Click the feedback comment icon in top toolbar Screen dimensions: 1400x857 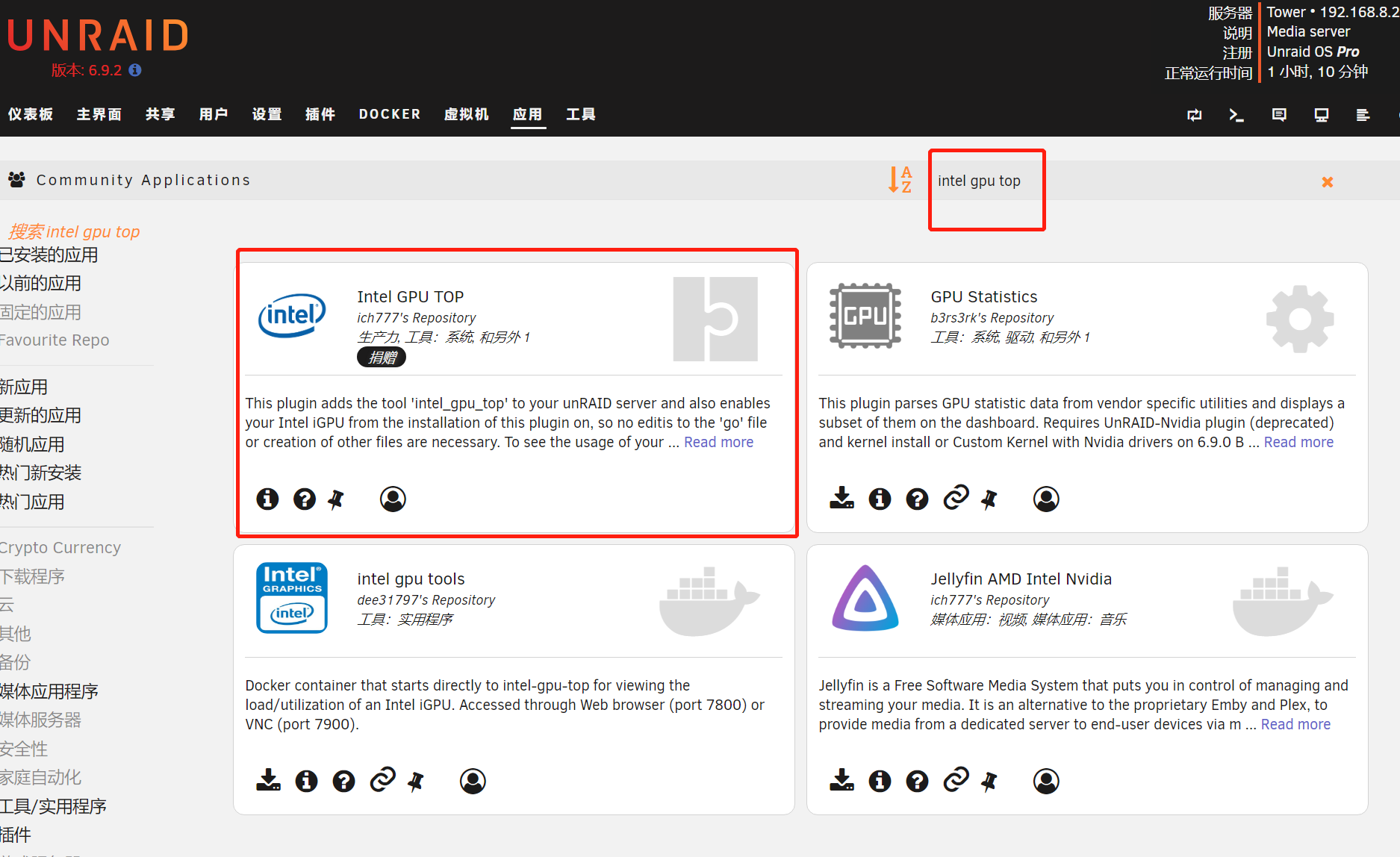click(1279, 115)
